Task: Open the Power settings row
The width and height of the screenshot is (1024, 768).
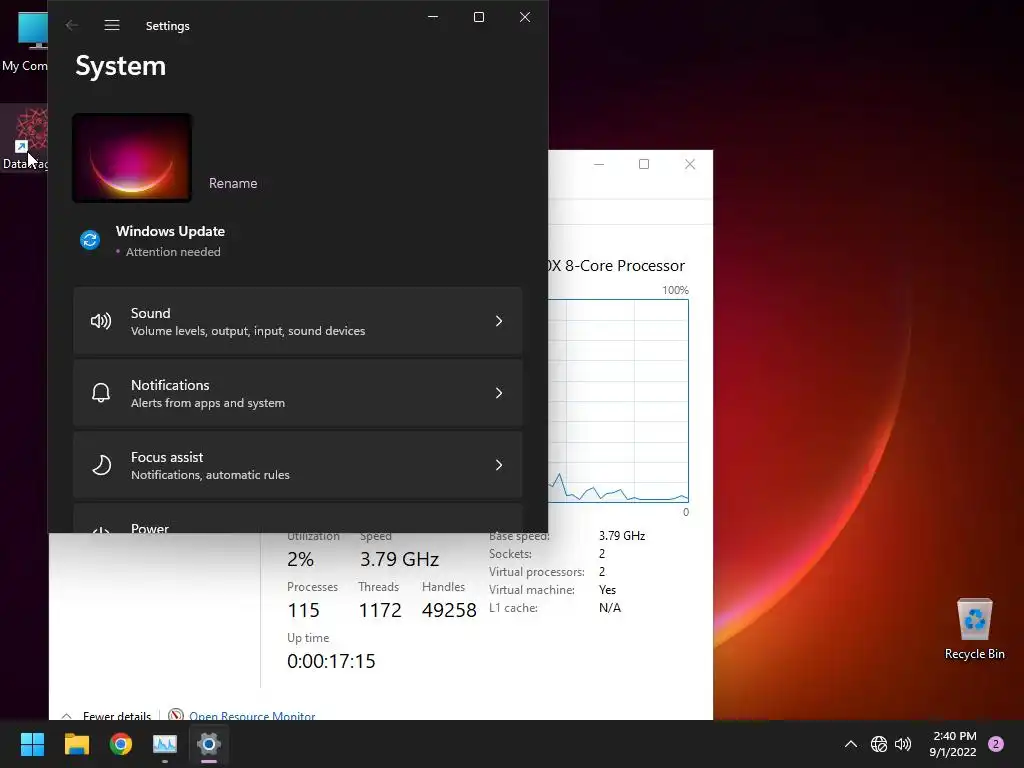Action: click(x=298, y=519)
